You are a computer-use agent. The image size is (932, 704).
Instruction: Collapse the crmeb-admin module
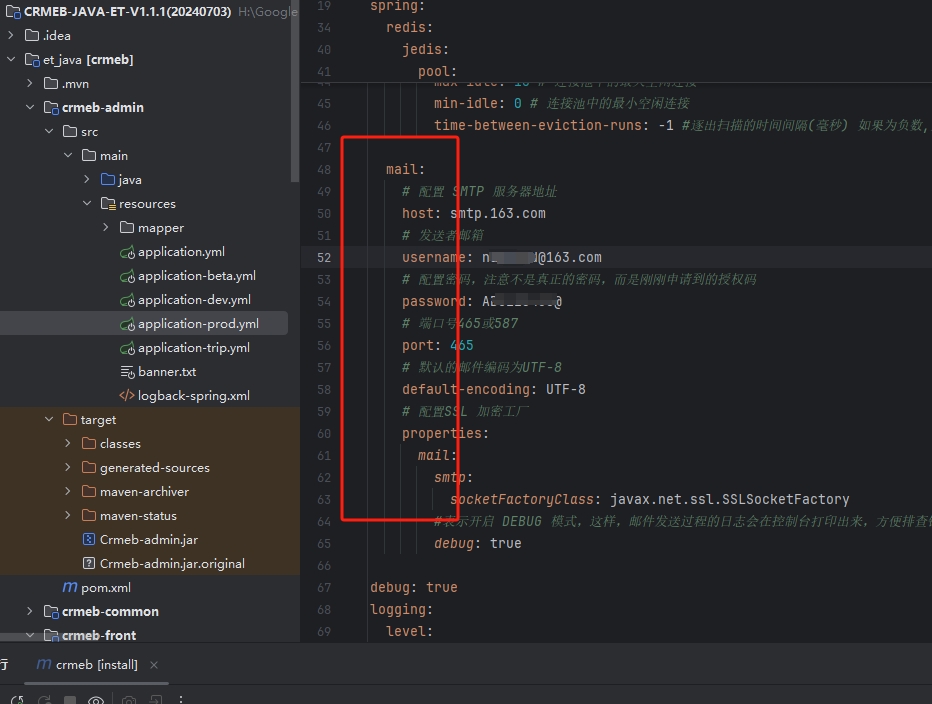point(30,108)
